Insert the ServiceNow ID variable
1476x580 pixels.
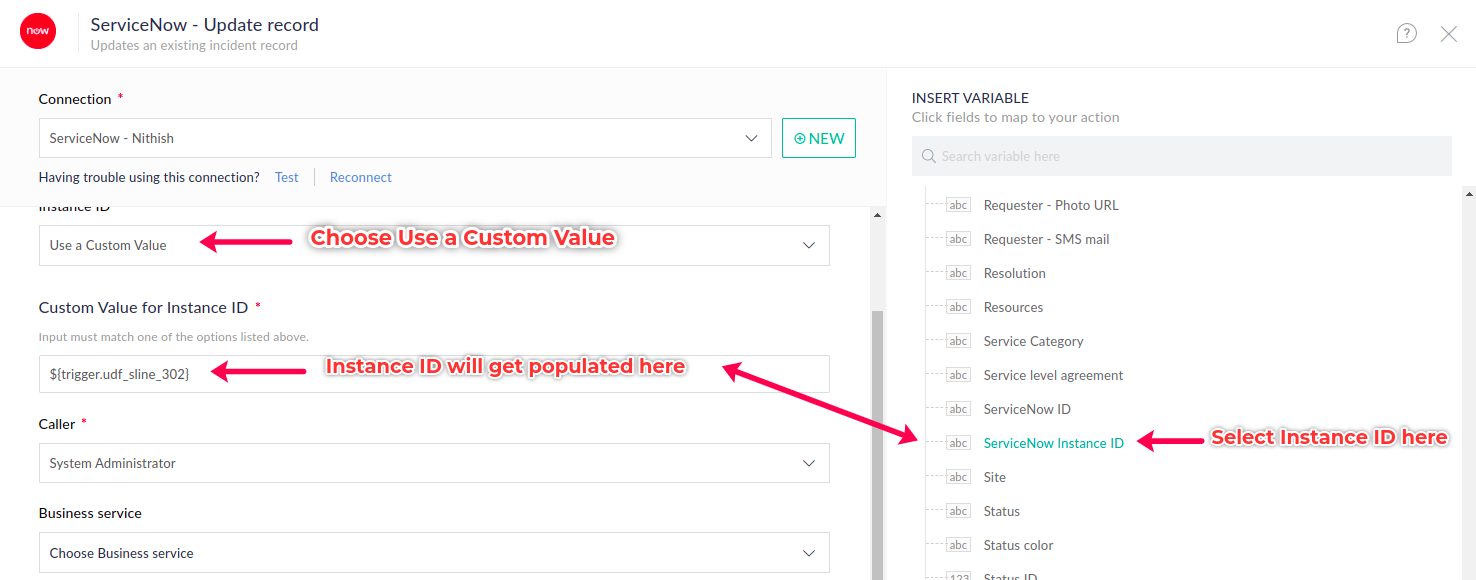pos(1026,409)
